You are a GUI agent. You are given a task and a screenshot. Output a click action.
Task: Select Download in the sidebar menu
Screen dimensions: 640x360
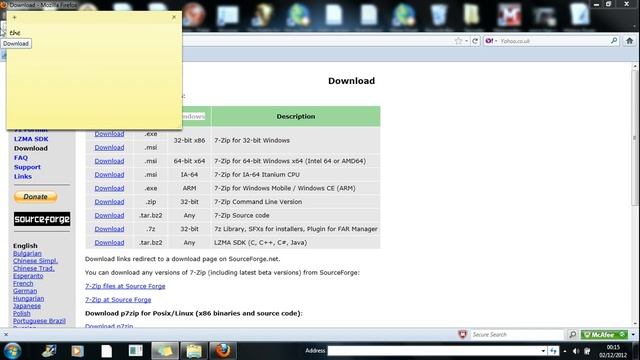click(x=31, y=148)
